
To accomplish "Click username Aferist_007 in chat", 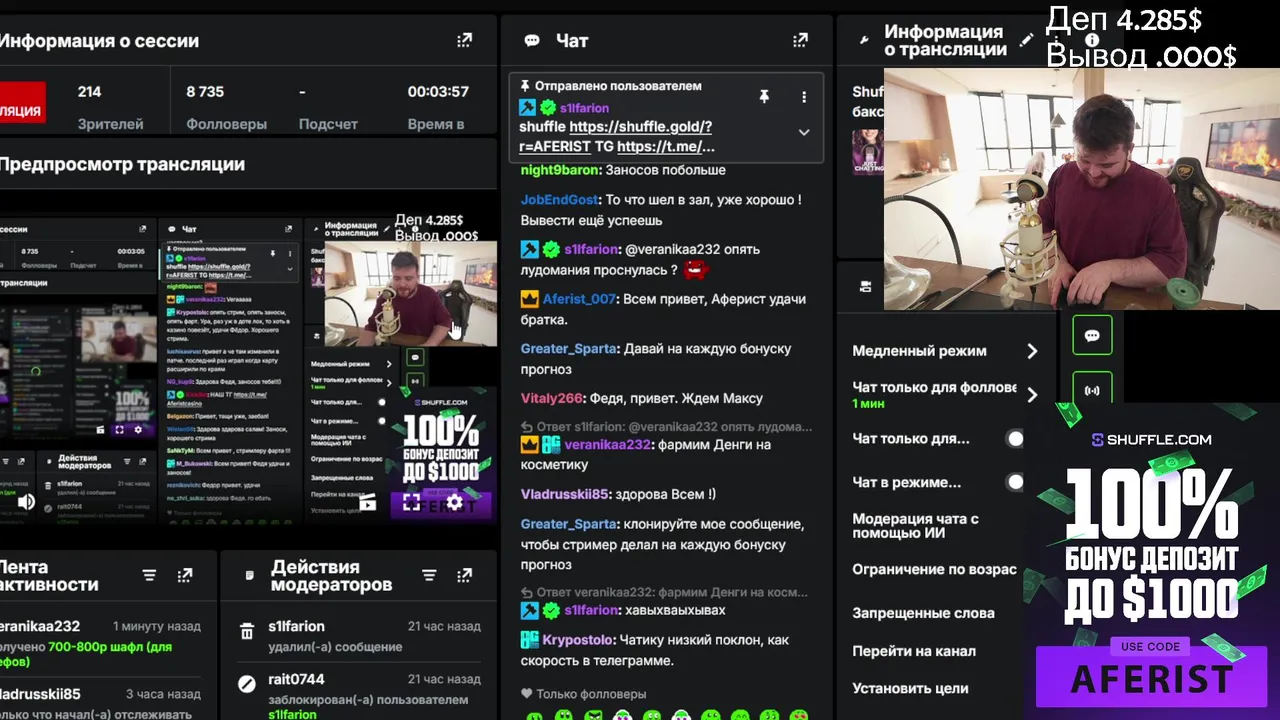I will pos(579,299).
